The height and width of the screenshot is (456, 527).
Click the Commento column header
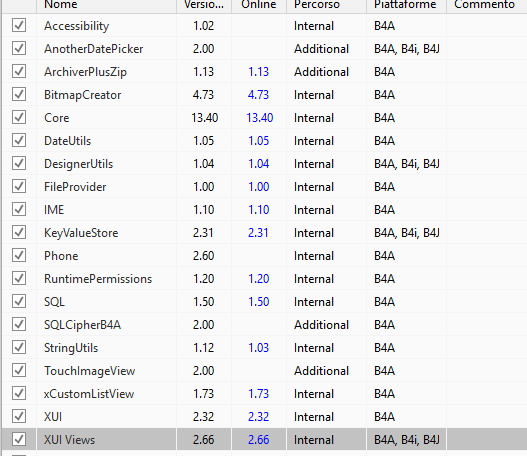point(487,5)
